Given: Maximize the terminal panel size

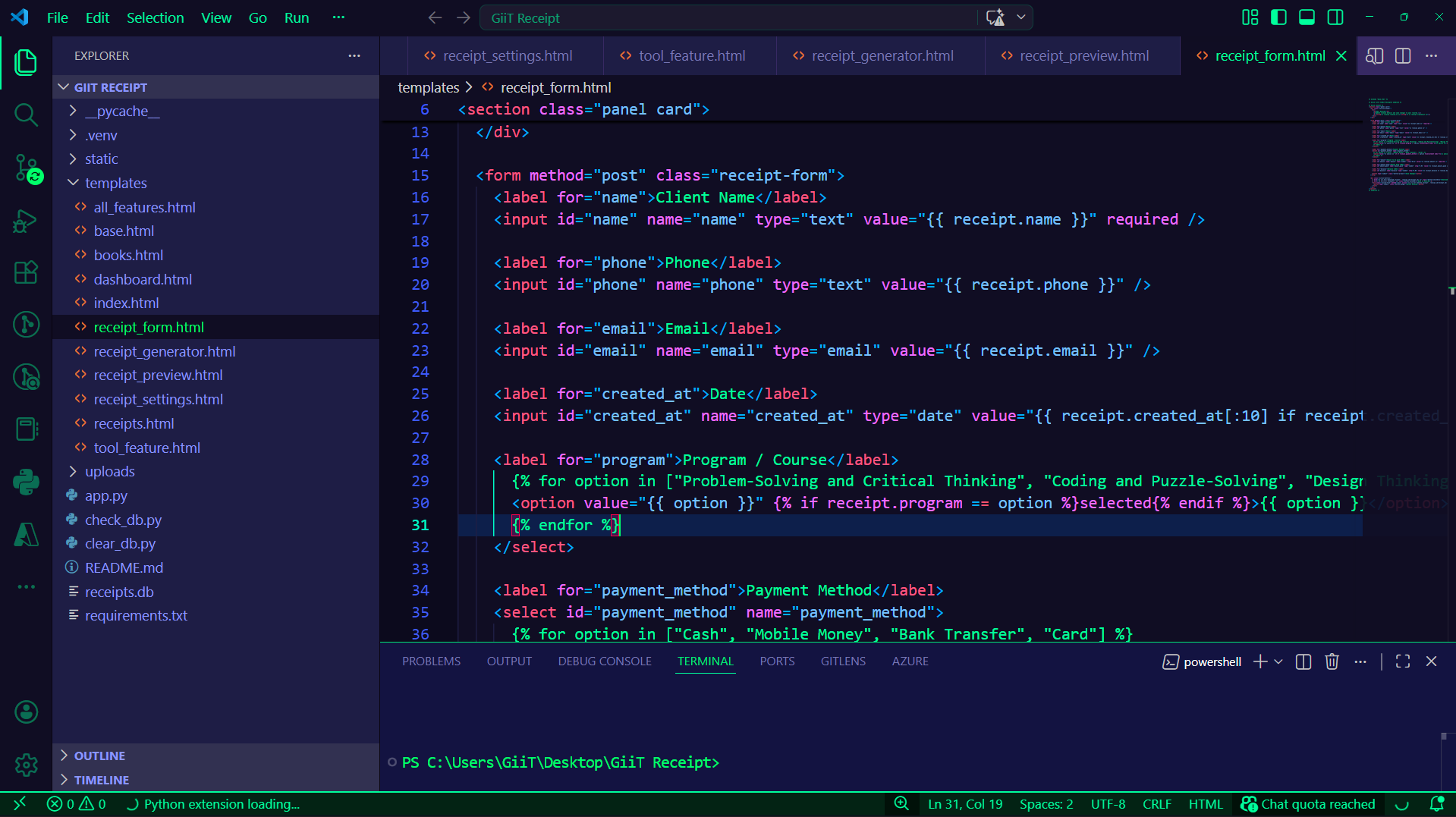Looking at the screenshot, I should click(1403, 661).
